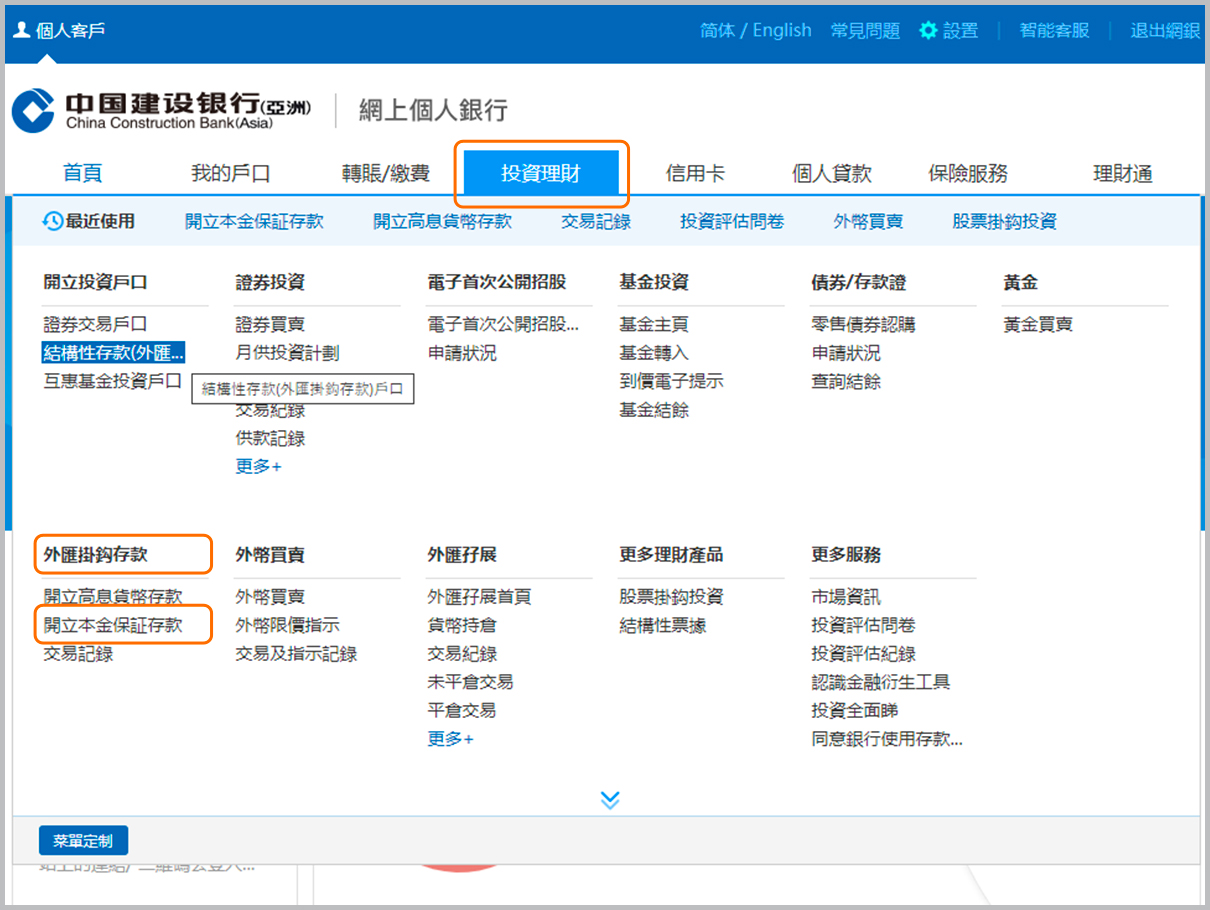
Task: Click the person icon beside 個人客戶
Action: (21, 29)
